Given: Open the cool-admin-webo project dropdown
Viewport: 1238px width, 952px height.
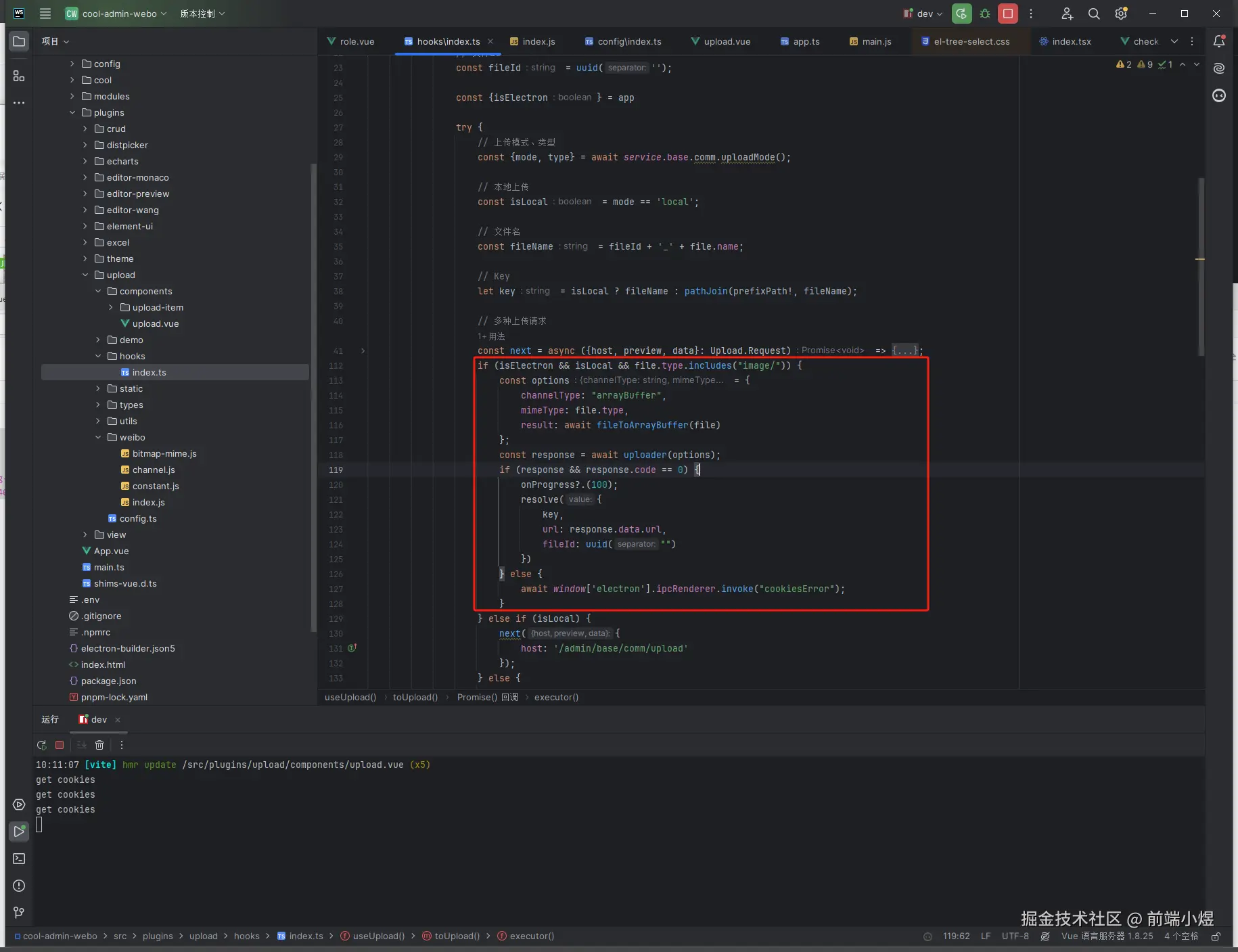Looking at the screenshot, I should [117, 14].
